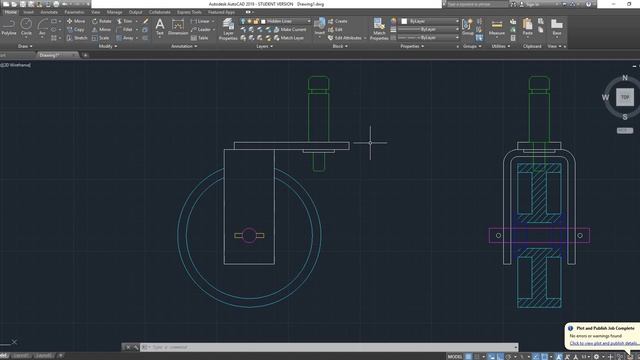Click the Stretch tool

[x=77, y=38]
